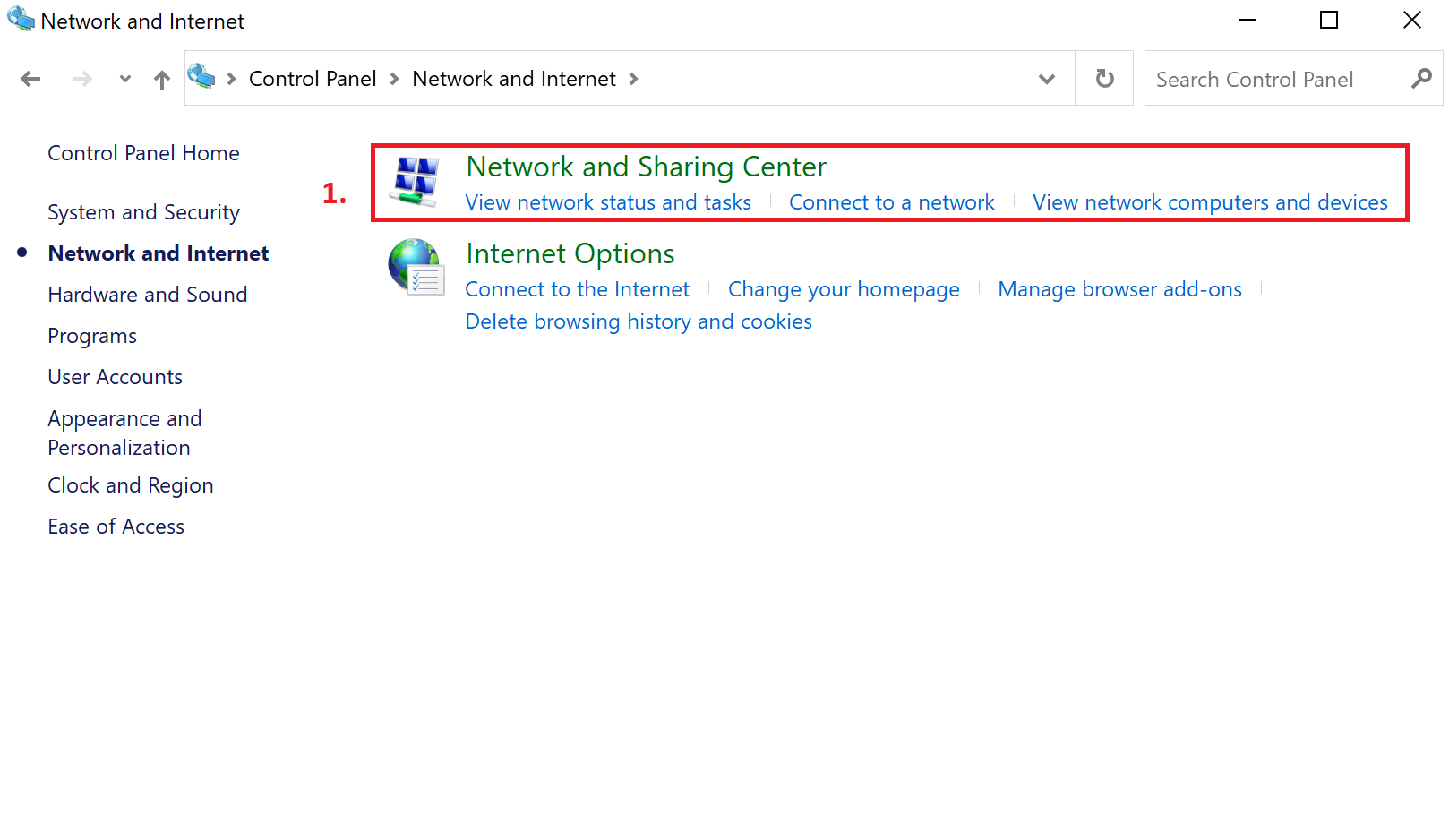Screen dimensions: 1449x840
Task: Refresh the page with the refresh icon
Action: click(x=1103, y=79)
